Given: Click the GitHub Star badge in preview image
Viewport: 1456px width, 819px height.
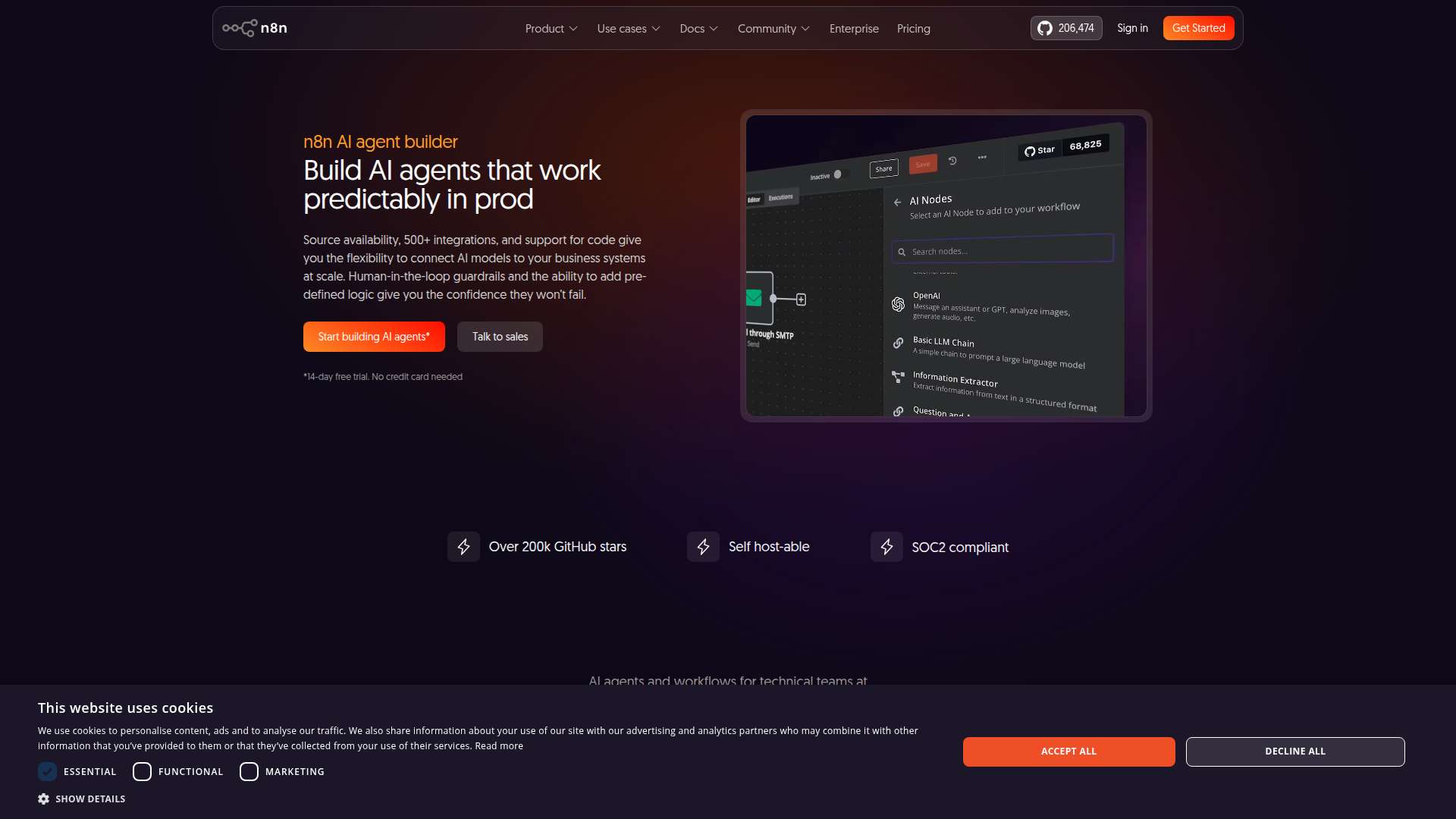Looking at the screenshot, I should click(x=1064, y=148).
